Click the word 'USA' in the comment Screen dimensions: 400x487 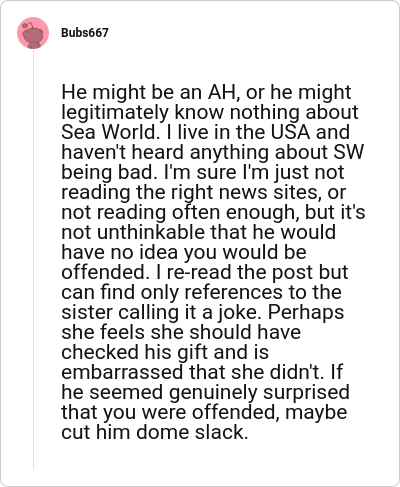pyautogui.click(x=290, y=132)
